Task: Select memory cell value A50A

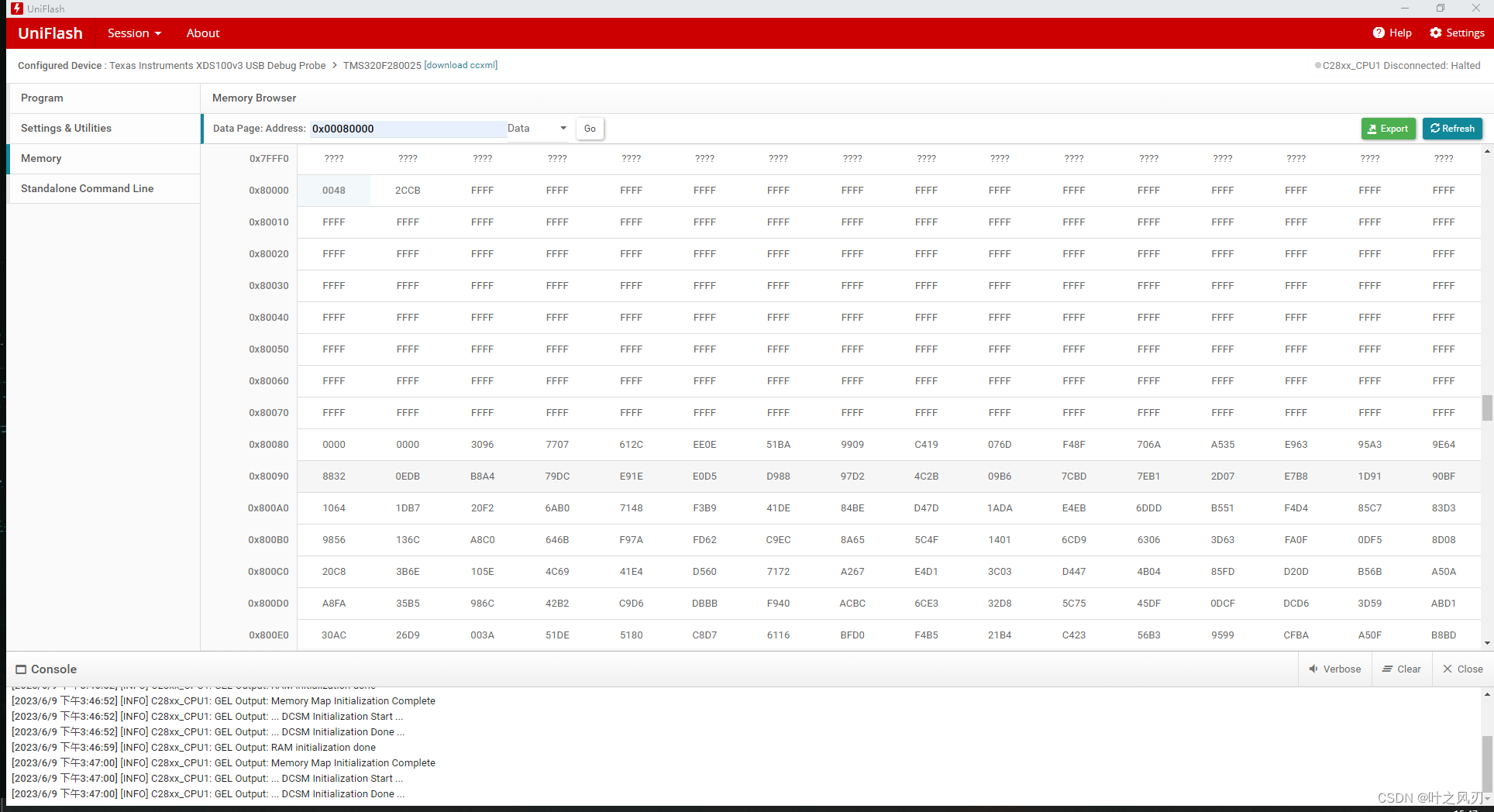Action: coord(1444,572)
